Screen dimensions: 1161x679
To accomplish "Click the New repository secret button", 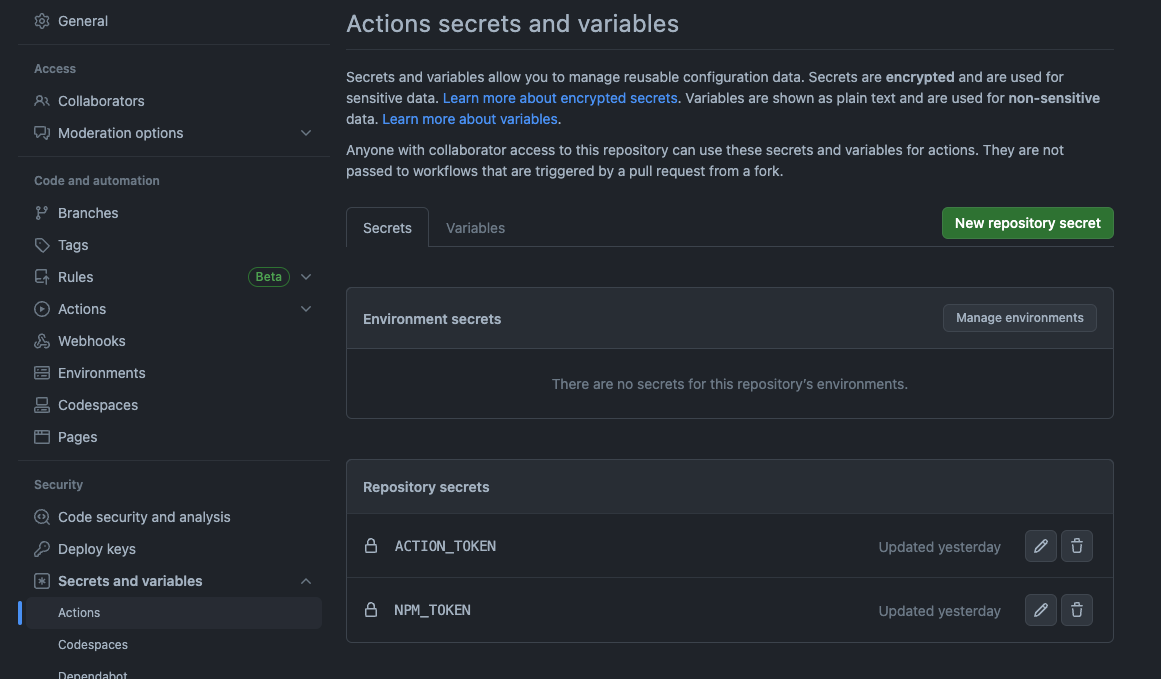I will (1027, 223).
